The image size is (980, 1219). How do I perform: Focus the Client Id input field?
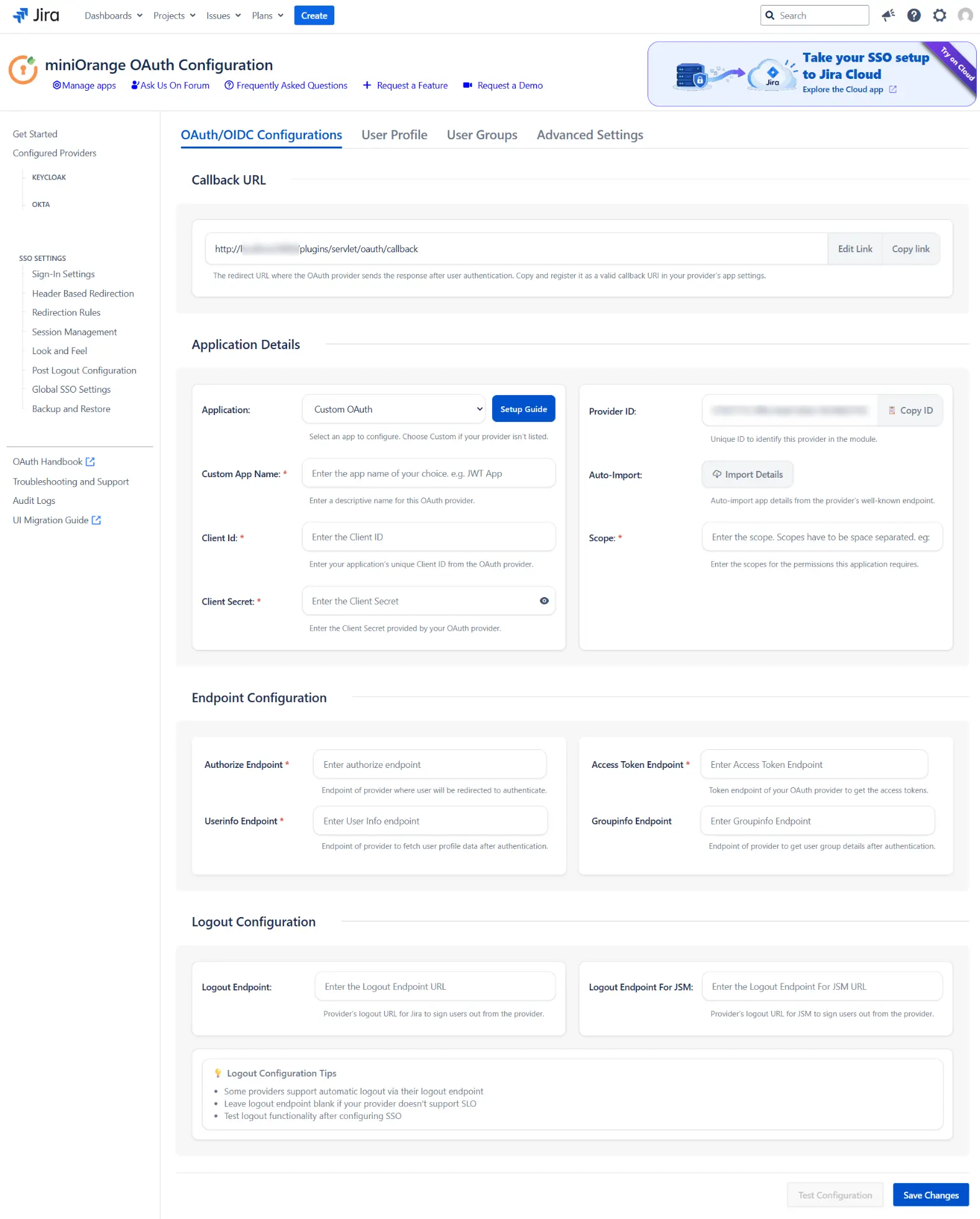[429, 537]
